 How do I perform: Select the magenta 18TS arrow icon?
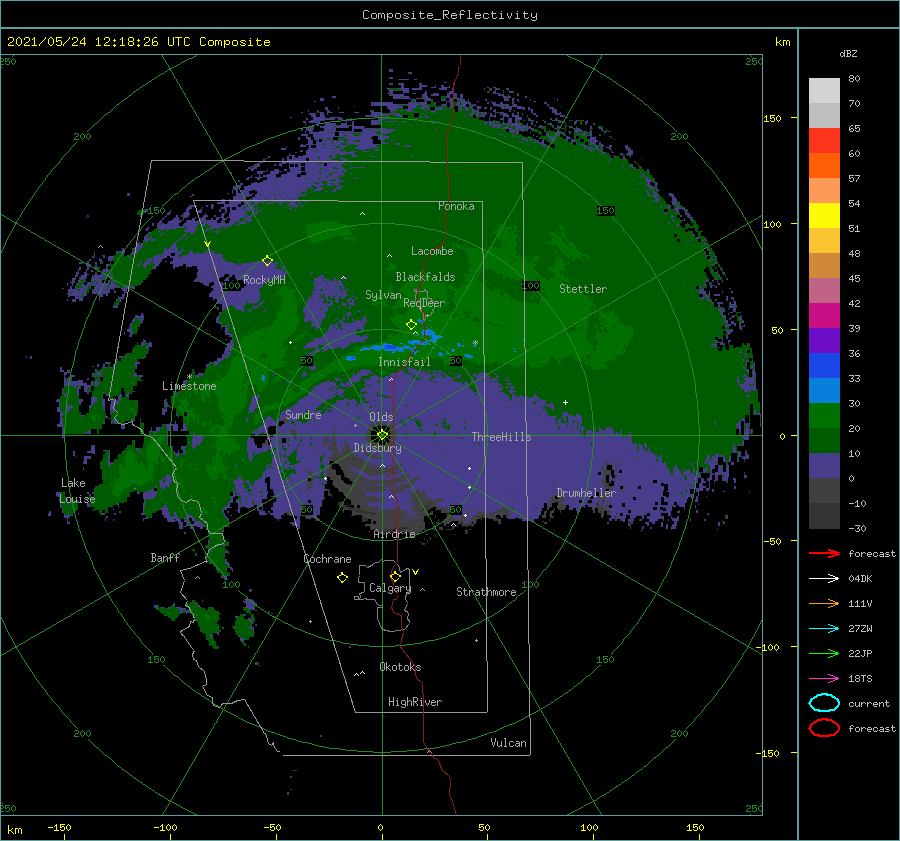pyautogui.click(x=824, y=679)
